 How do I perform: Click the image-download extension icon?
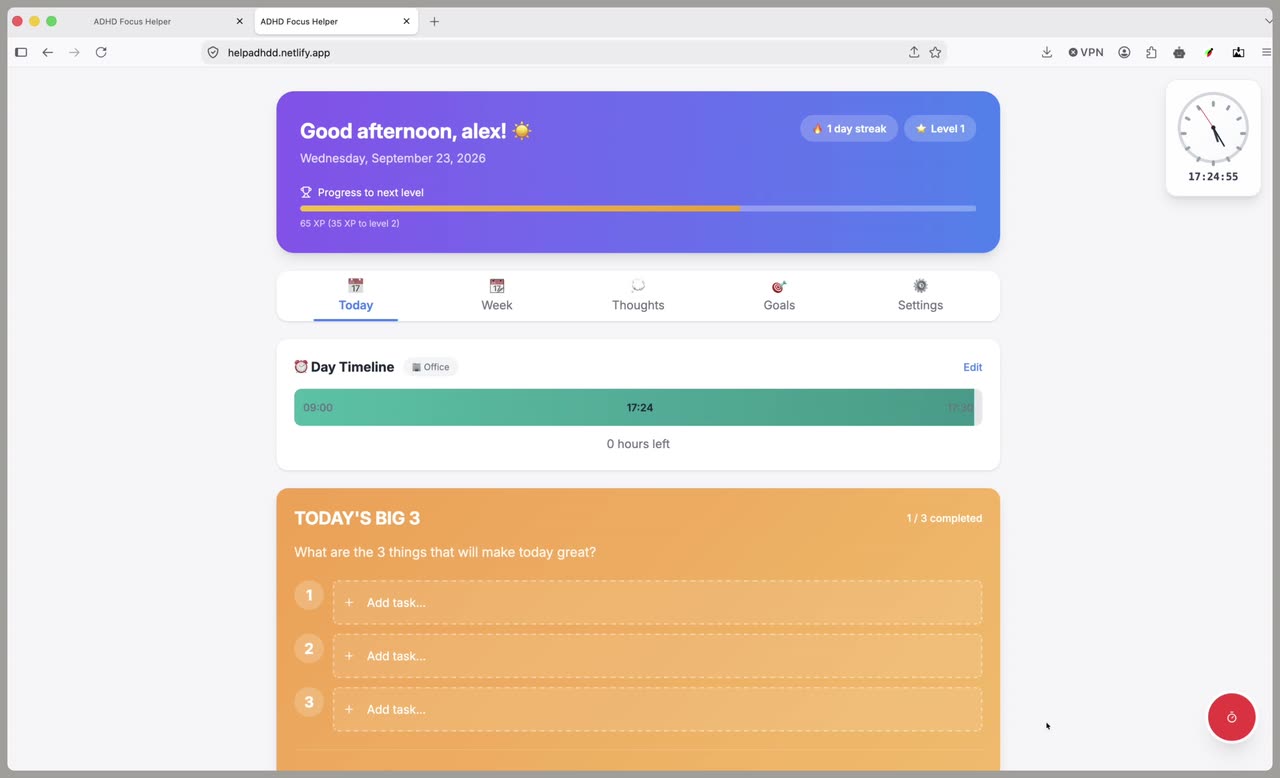click(x=1238, y=52)
